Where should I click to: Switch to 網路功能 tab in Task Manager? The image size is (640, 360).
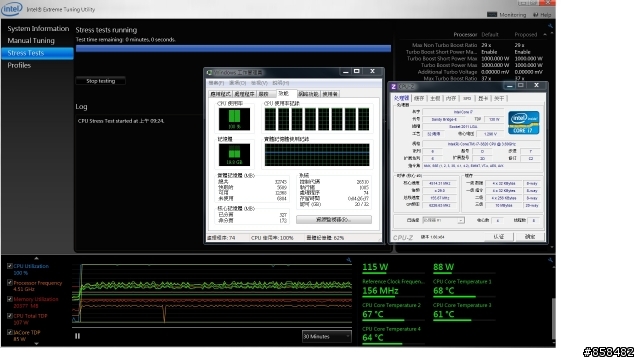pyautogui.click(x=308, y=94)
